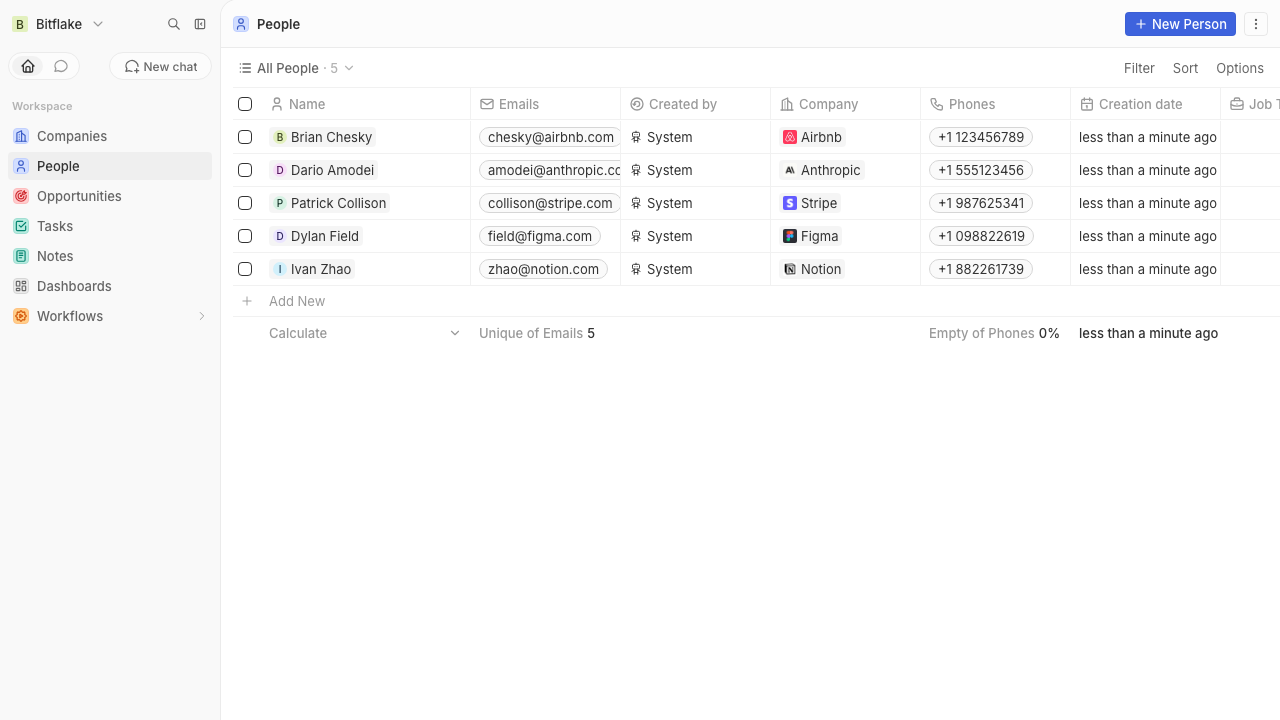The image size is (1280, 720).
Task: Open the search magnifier icon
Action: click(x=174, y=24)
